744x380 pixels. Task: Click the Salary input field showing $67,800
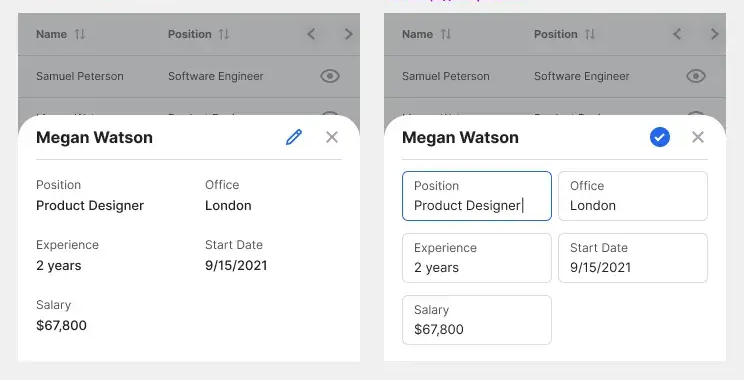(x=477, y=320)
